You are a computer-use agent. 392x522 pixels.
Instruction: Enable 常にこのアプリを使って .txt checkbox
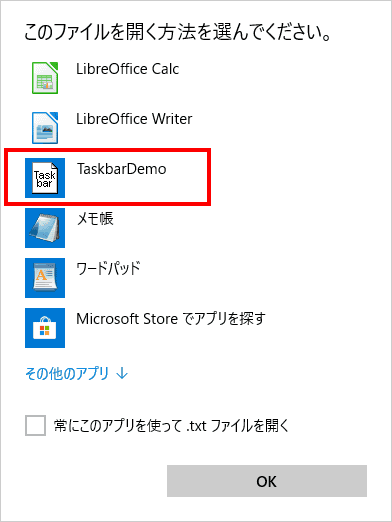tap(35, 425)
